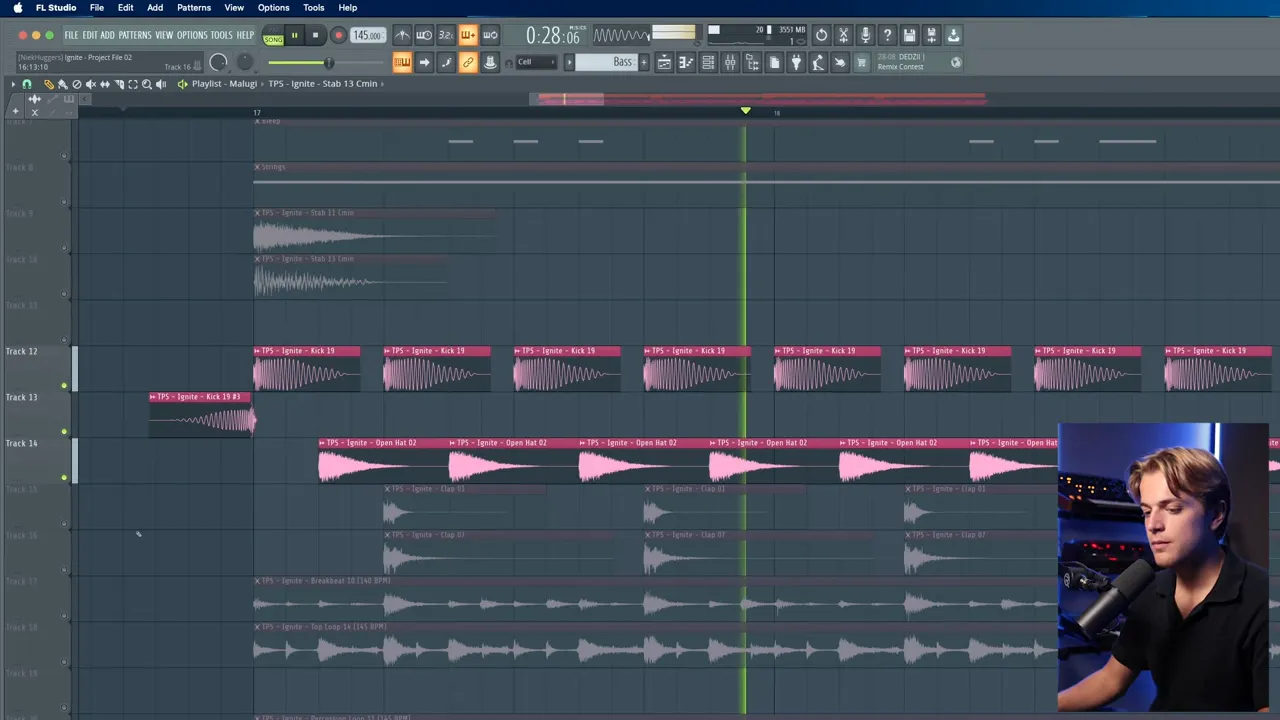Open the channel rack icon
Image resolution: width=1280 pixels, height=720 pixels.
708,63
